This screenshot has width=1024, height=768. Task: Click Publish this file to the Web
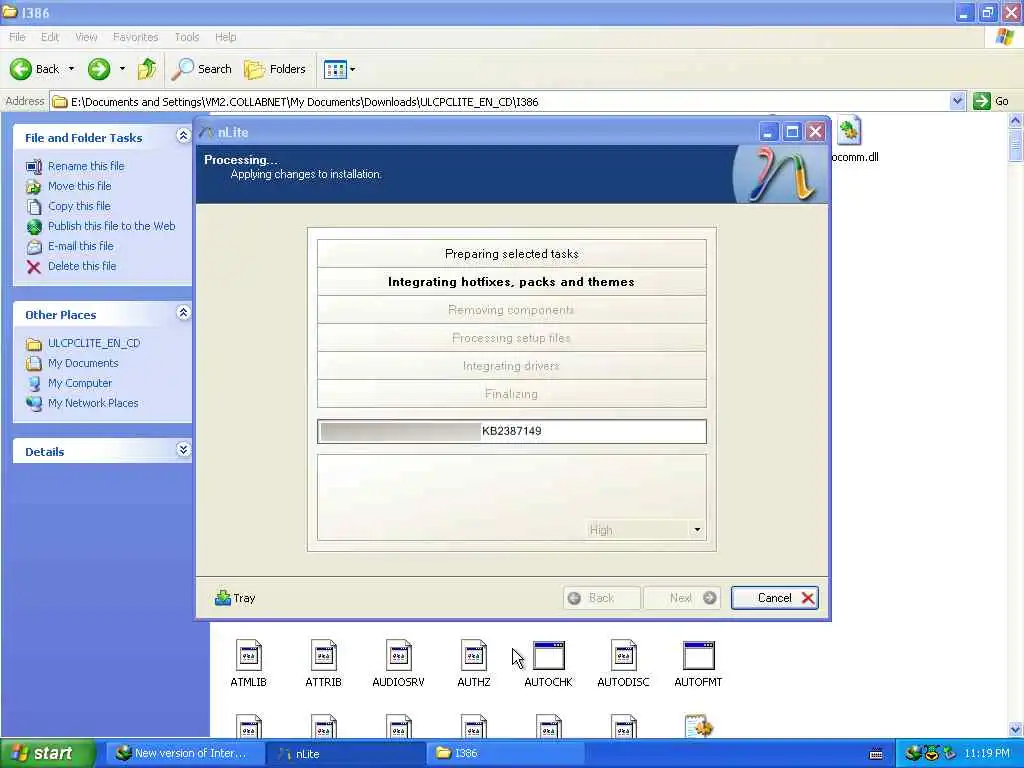(x=112, y=226)
